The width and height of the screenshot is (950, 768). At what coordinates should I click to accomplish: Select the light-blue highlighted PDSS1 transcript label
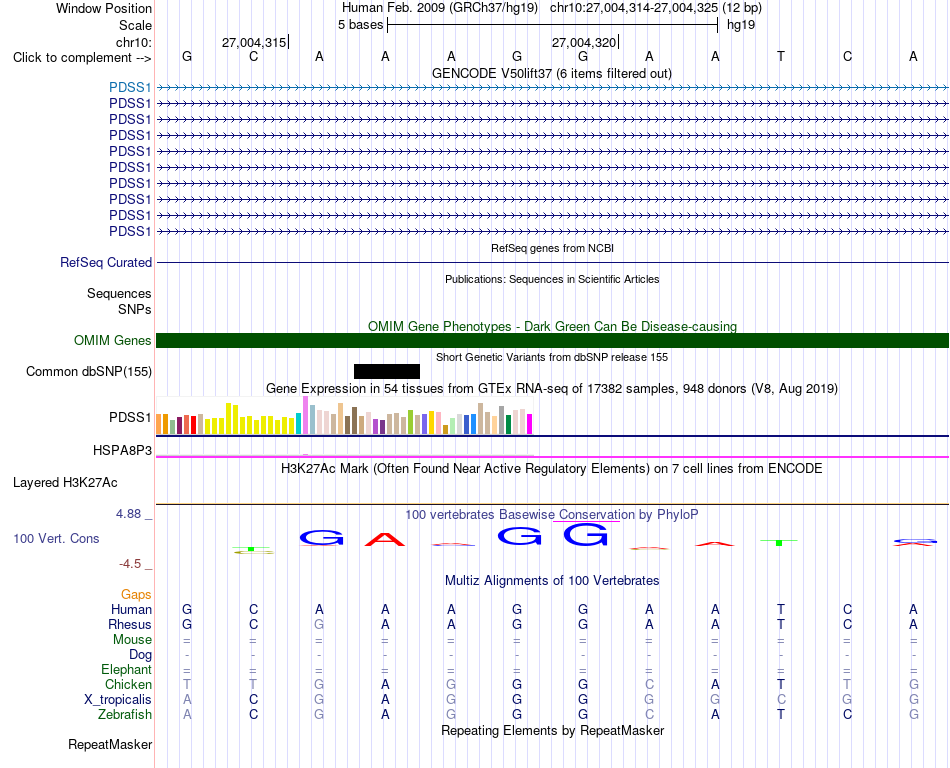click(130, 87)
